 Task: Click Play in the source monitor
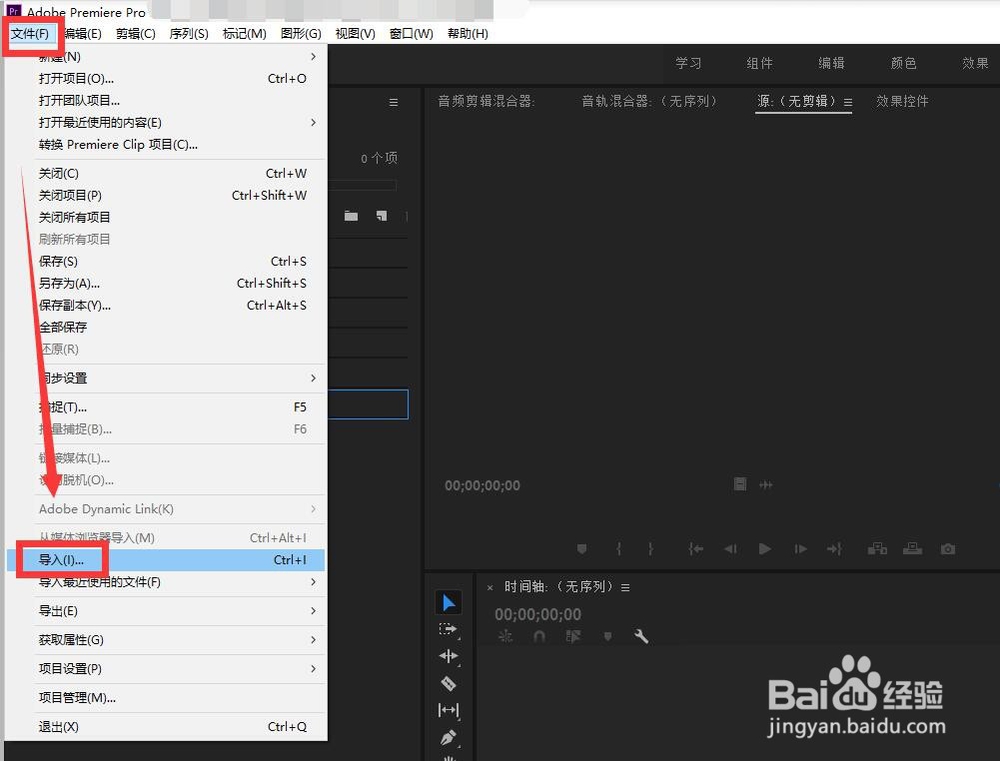[765, 549]
